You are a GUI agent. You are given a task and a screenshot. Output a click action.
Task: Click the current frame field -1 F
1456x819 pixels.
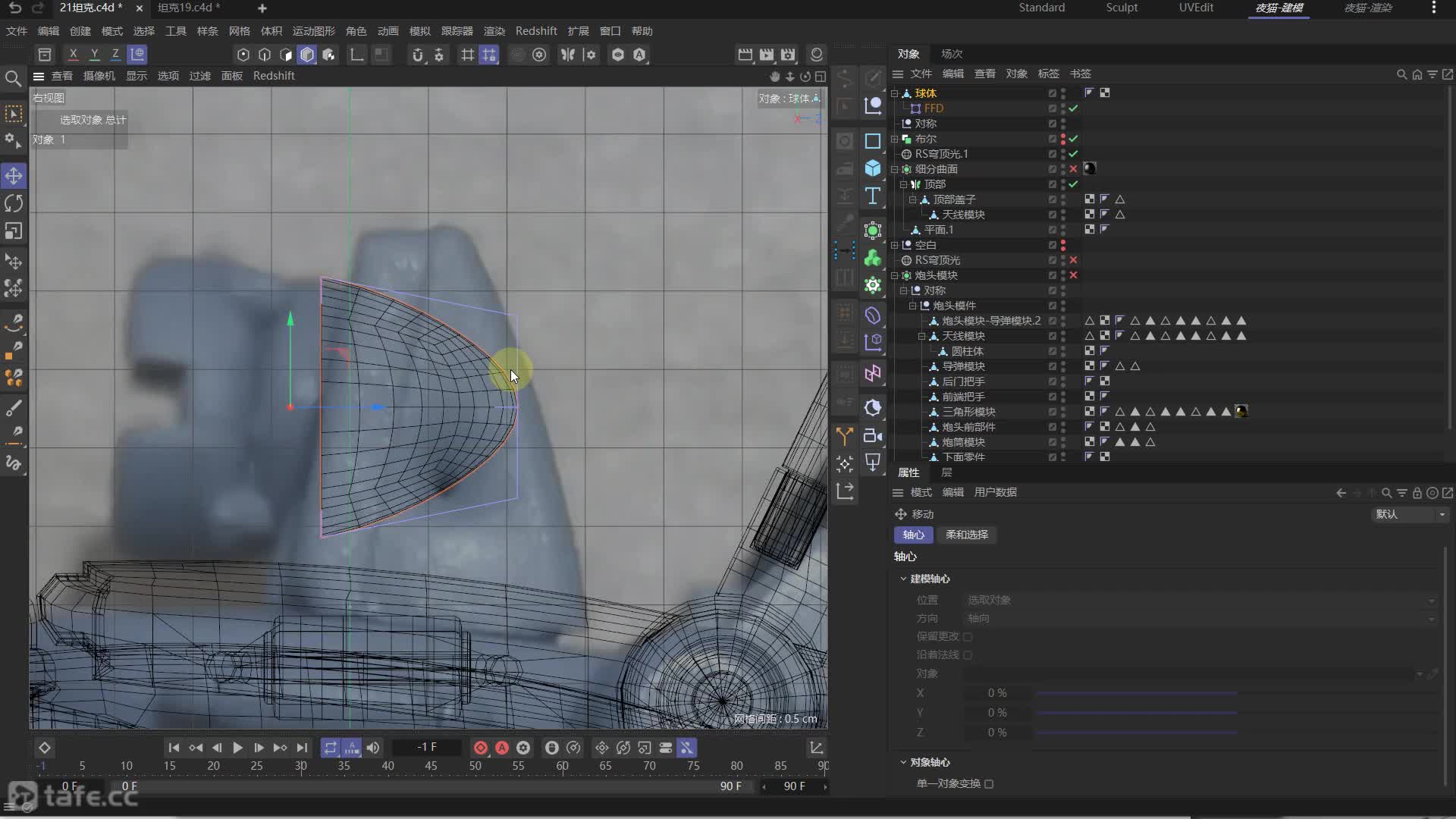[426, 748]
